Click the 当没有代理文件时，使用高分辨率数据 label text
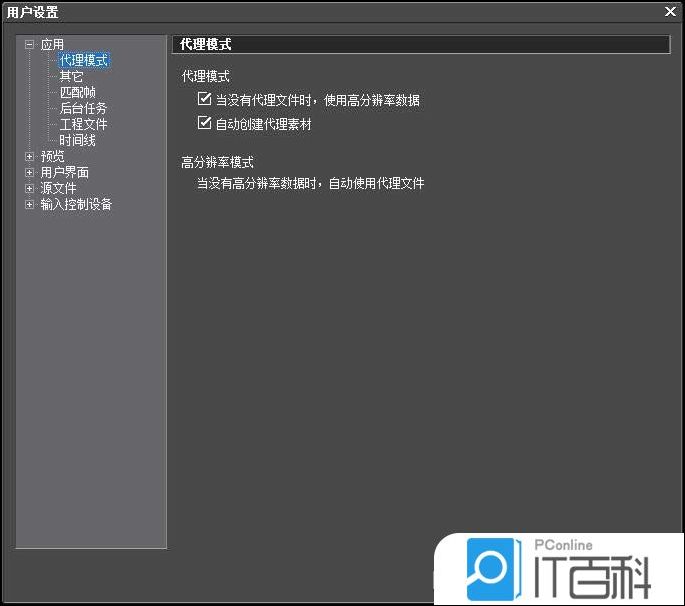 click(x=318, y=100)
